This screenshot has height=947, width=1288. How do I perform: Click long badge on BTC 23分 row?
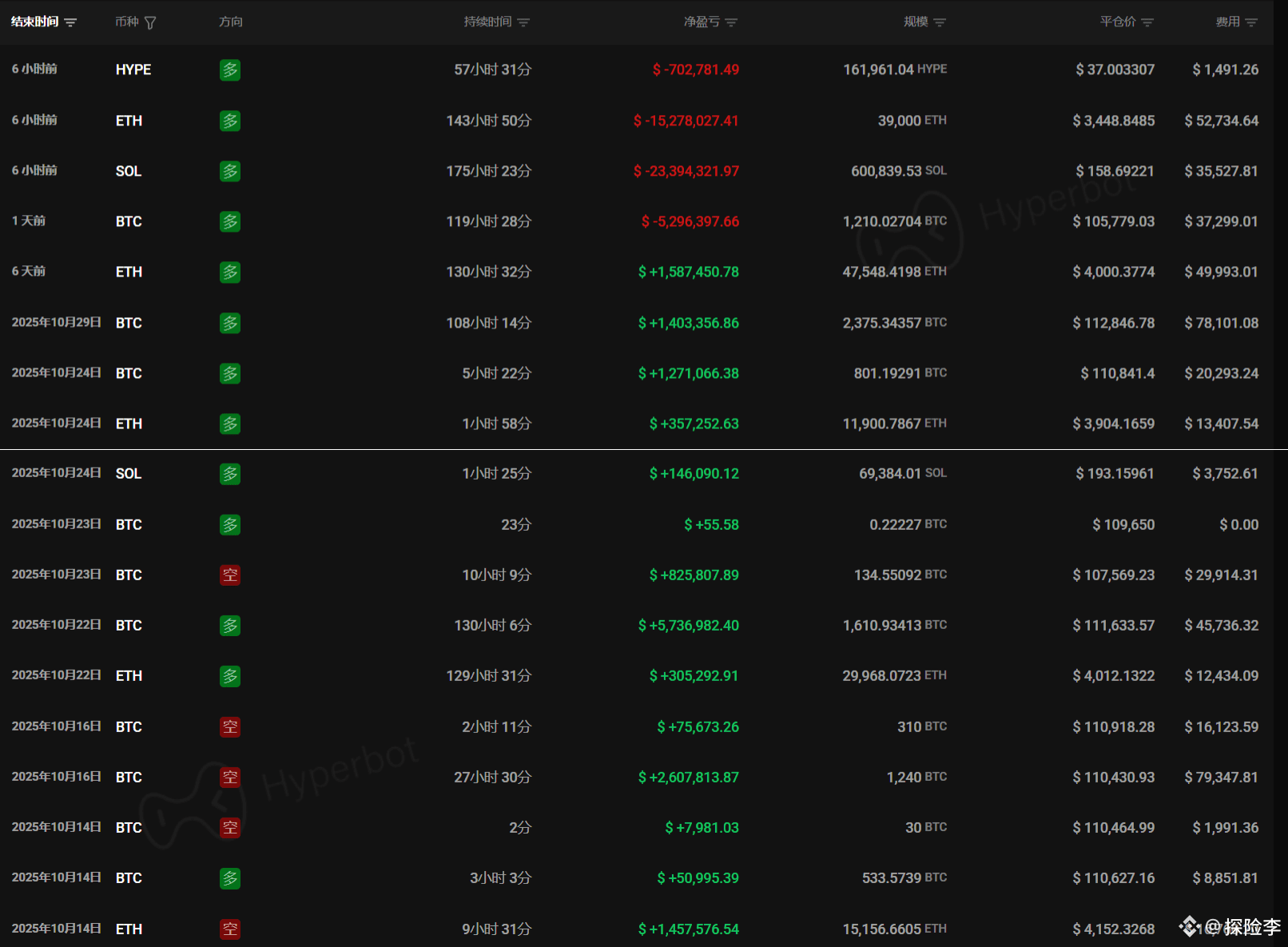pos(230,524)
